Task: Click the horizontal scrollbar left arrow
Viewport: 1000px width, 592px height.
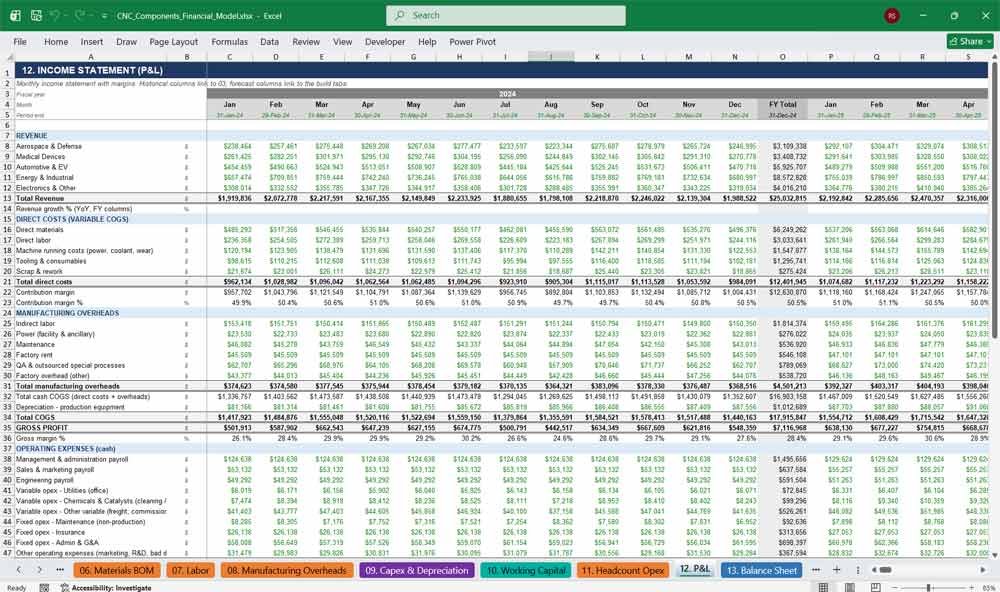Action: click(x=874, y=570)
